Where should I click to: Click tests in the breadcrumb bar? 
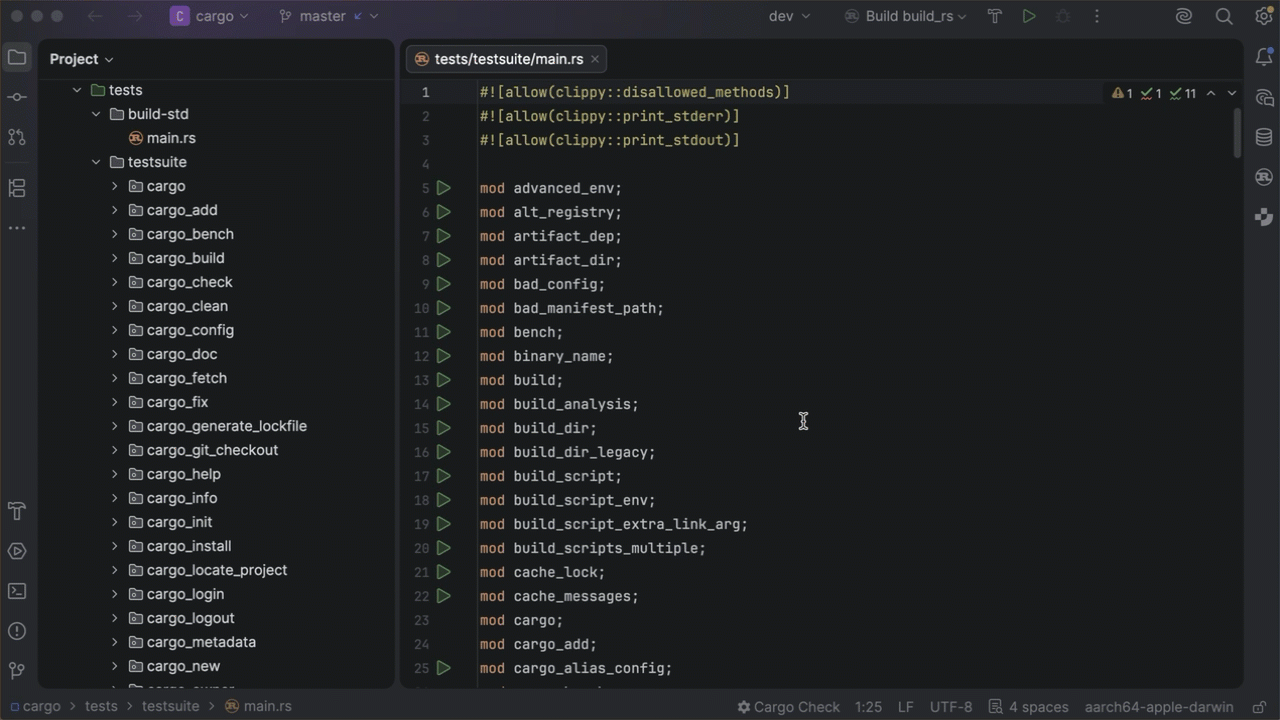(x=101, y=706)
